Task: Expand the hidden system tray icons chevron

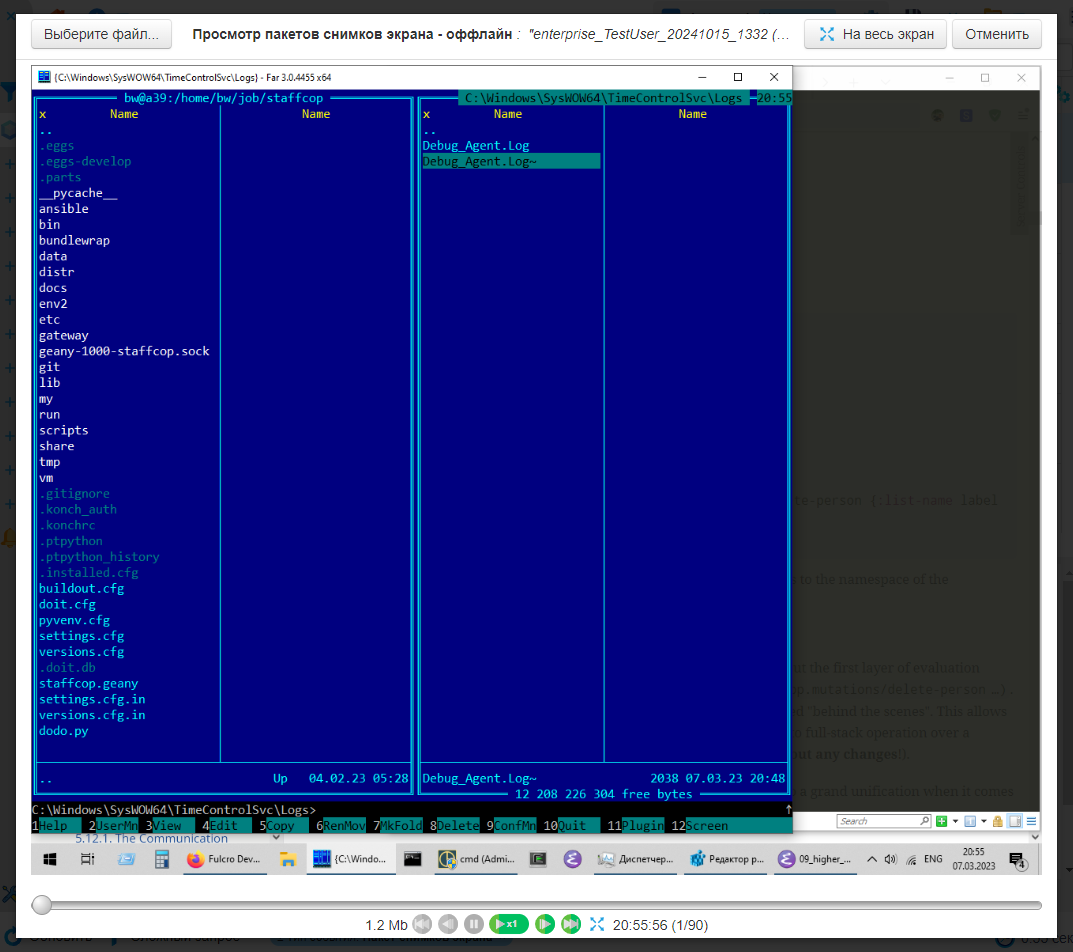Action: [x=872, y=859]
